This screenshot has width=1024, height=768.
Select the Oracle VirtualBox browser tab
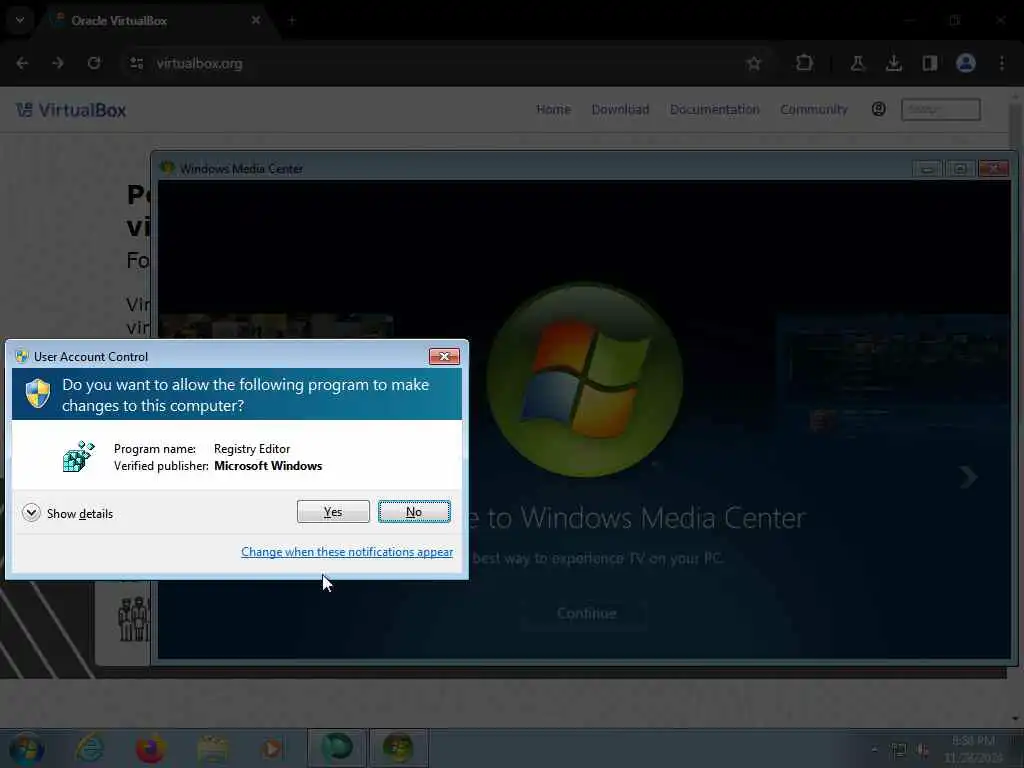pos(157,20)
